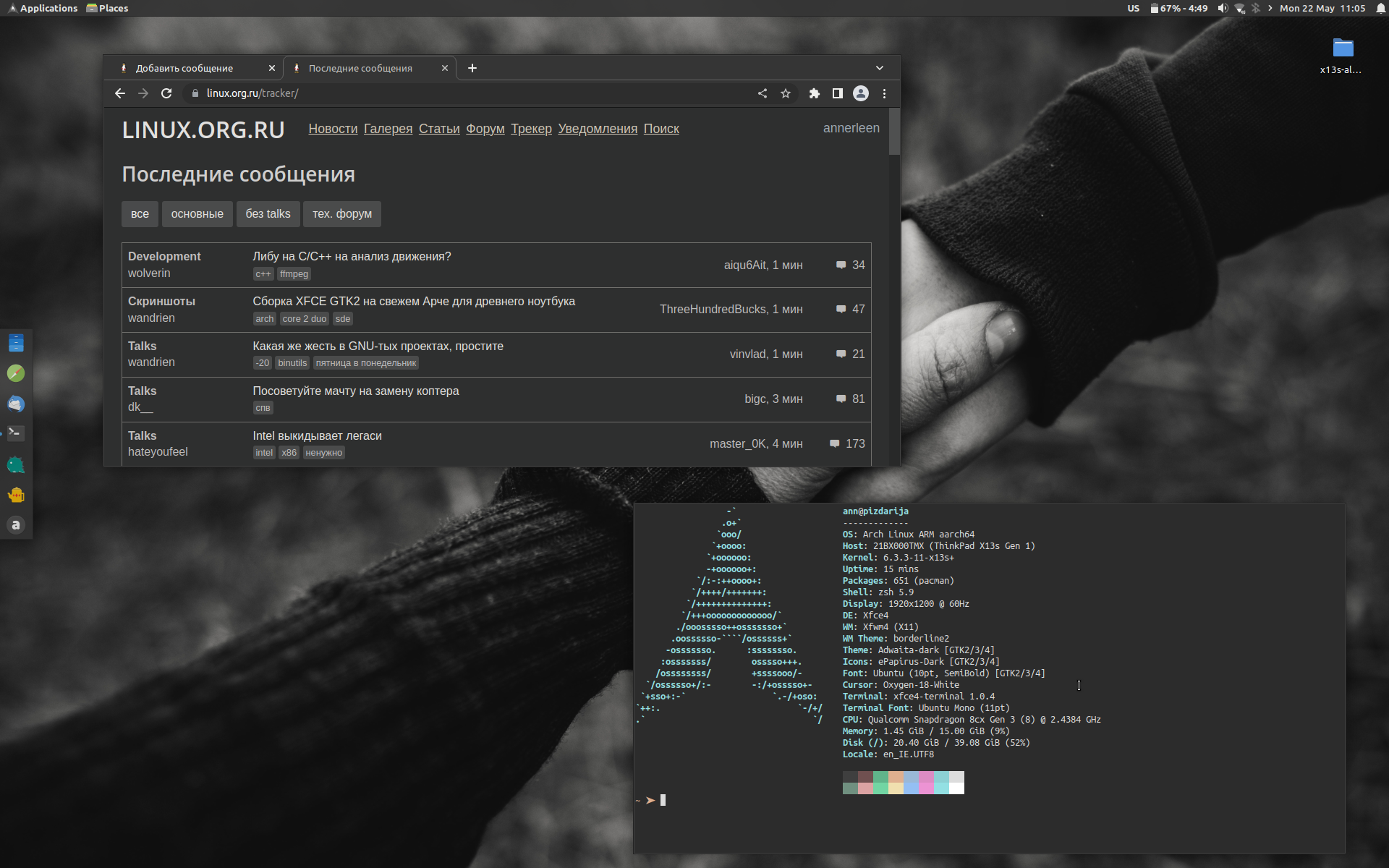Screen dimensions: 1389x868
Task: Select the 'все' filter button
Action: point(140,214)
